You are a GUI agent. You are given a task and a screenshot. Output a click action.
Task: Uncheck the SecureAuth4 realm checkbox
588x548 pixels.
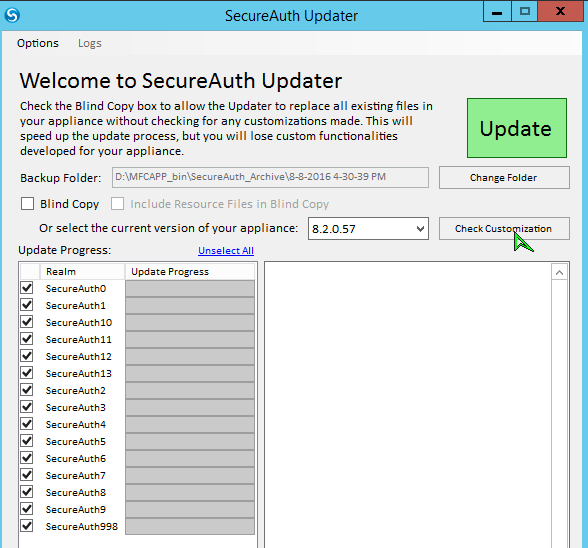click(x=27, y=424)
